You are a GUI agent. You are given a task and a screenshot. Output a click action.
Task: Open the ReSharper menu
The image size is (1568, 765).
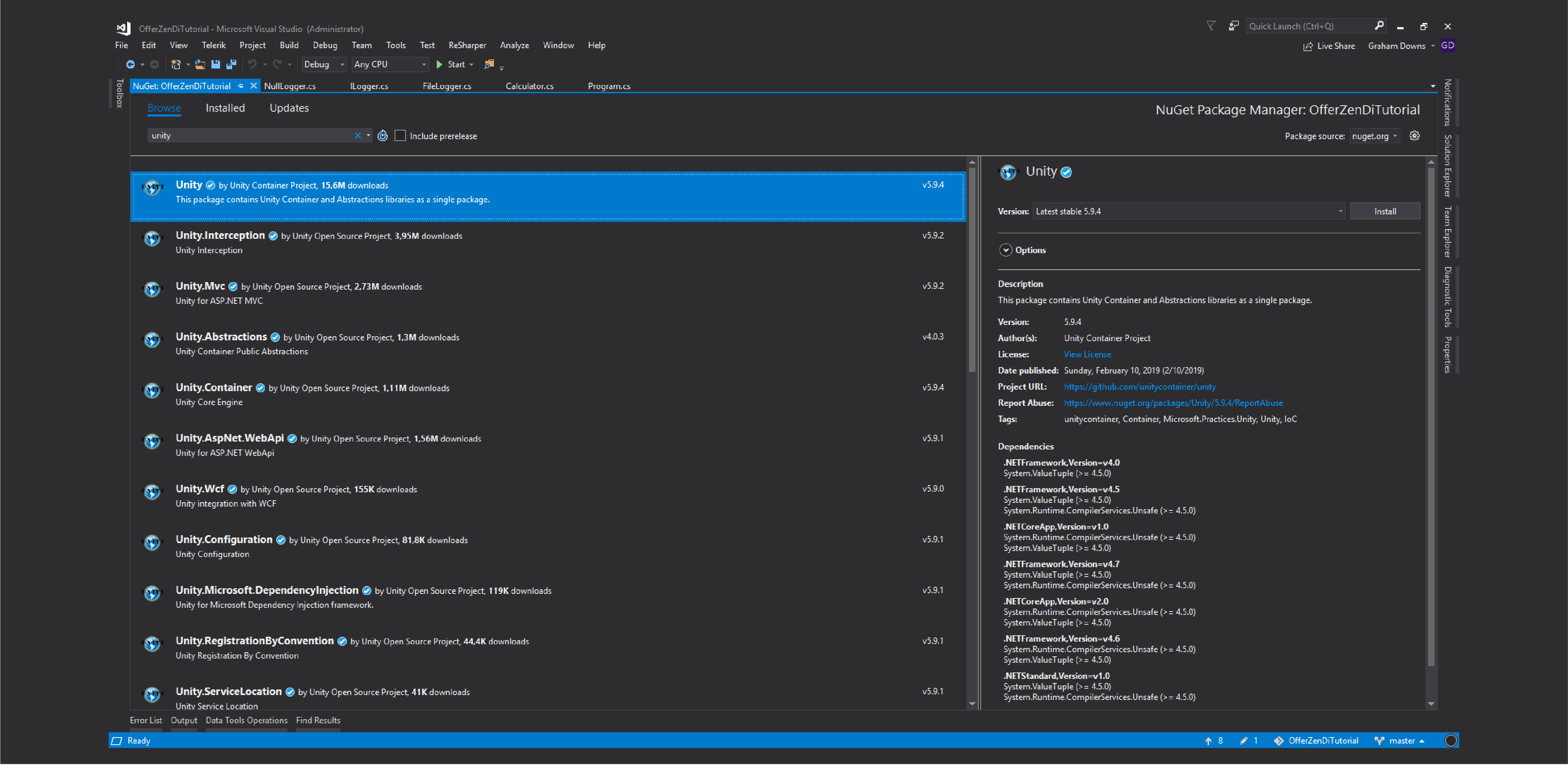(467, 46)
